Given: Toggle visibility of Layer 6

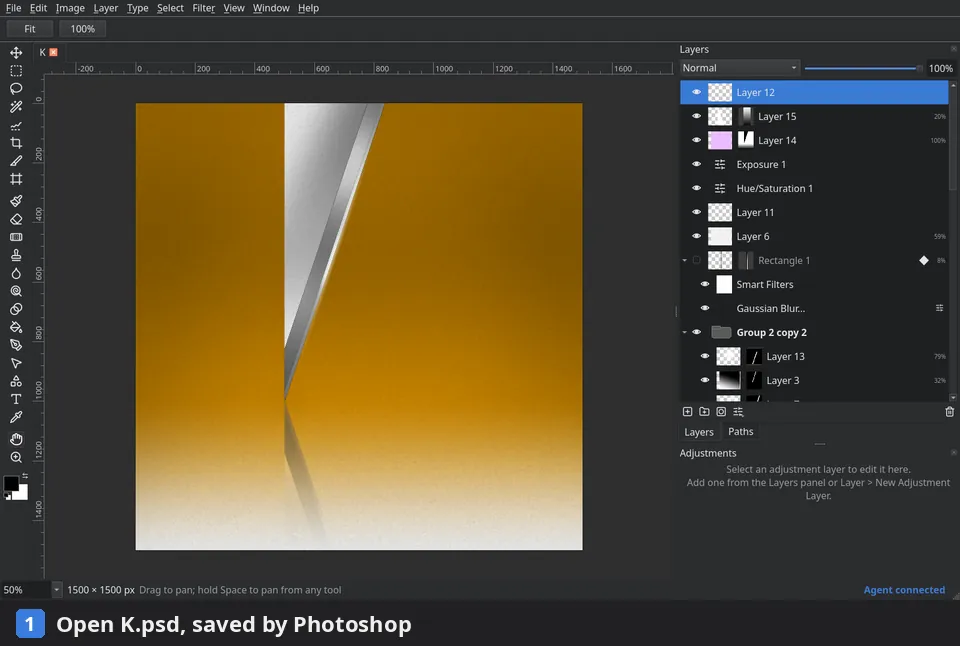Looking at the screenshot, I should pyautogui.click(x=697, y=236).
